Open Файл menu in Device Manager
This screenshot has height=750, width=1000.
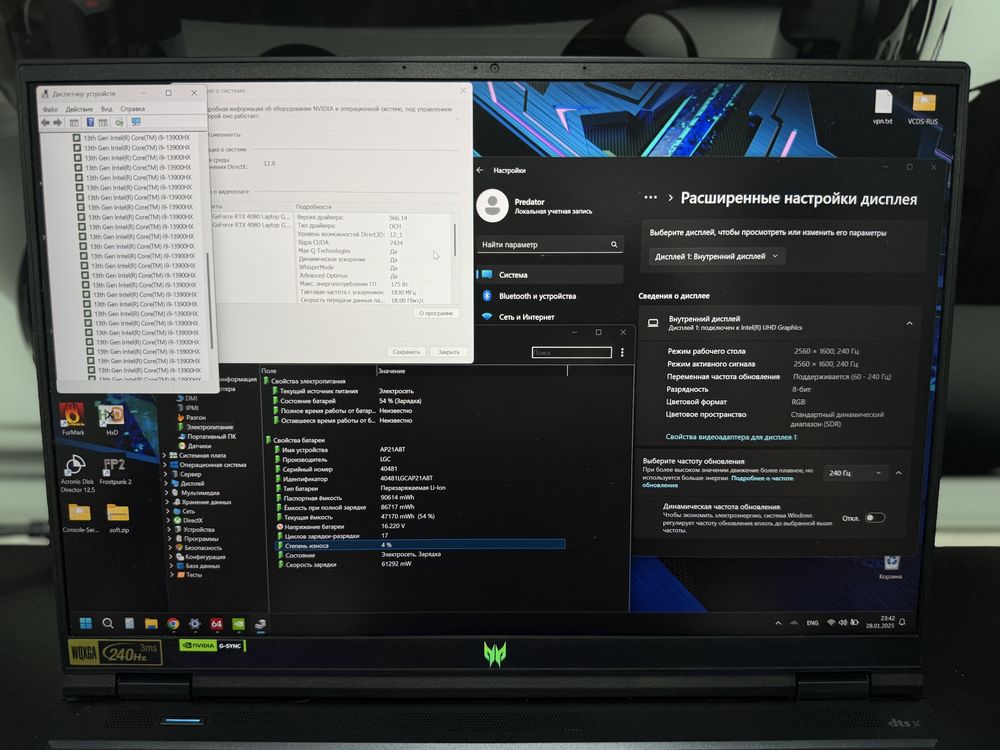[x=49, y=109]
